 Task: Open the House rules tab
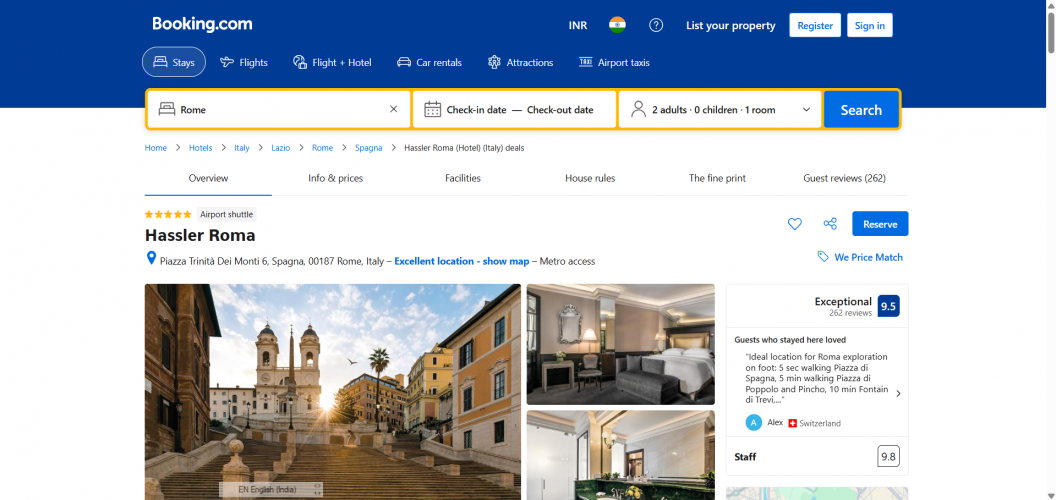(x=590, y=179)
